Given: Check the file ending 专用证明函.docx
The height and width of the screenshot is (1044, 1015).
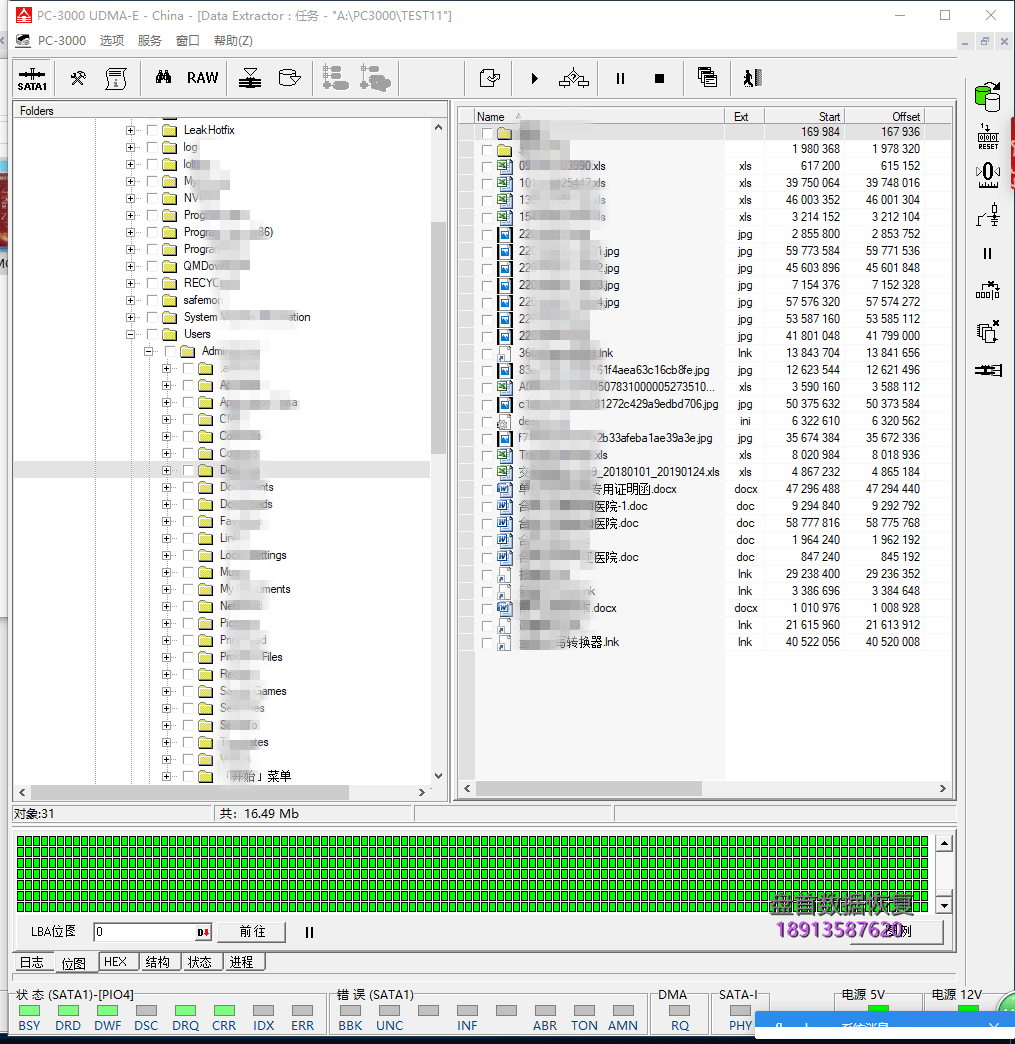Looking at the screenshot, I should pos(487,489).
